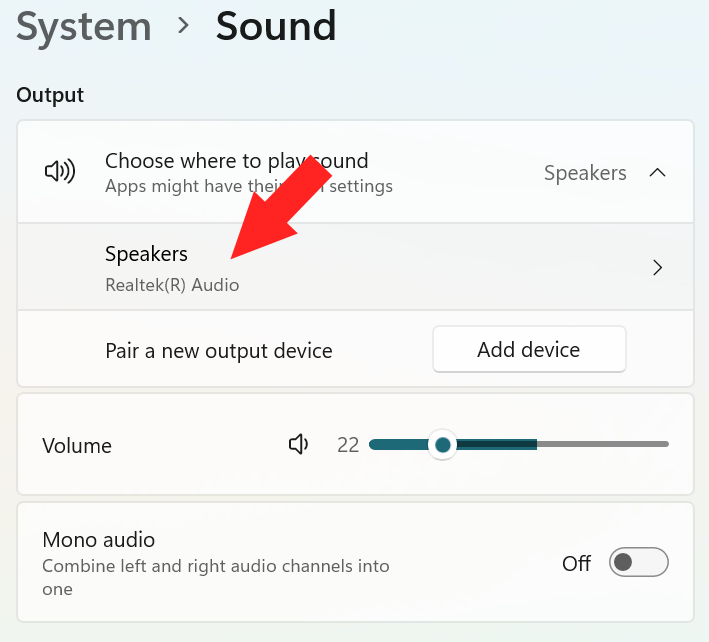Click the Speakers dropdown value label
Screen dimensions: 709x642
click(585, 173)
